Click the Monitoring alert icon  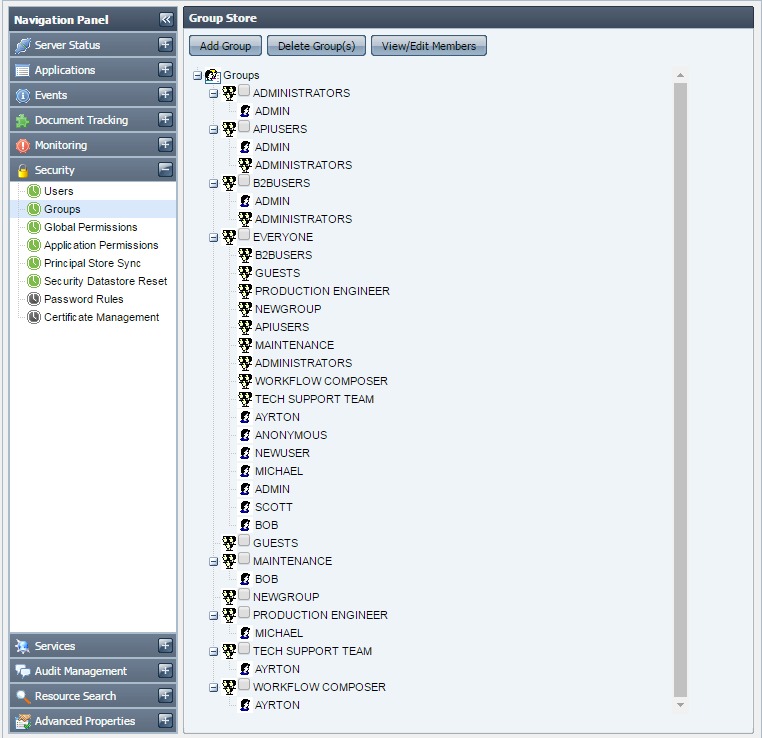tap(22, 145)
